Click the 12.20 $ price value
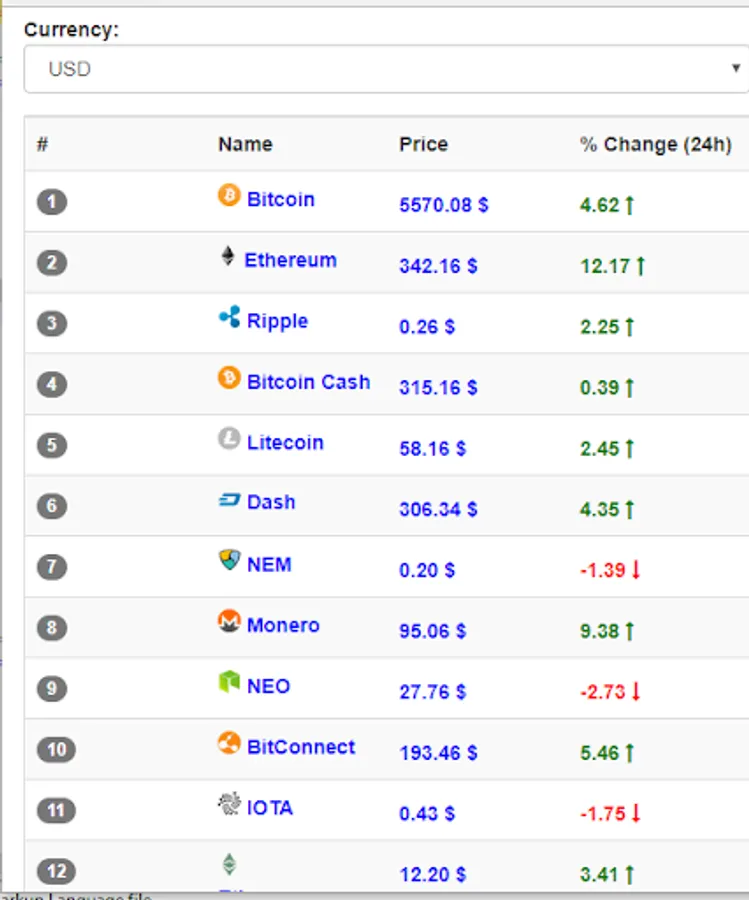This screenshot has width=749, height=900. coord(433,874)
